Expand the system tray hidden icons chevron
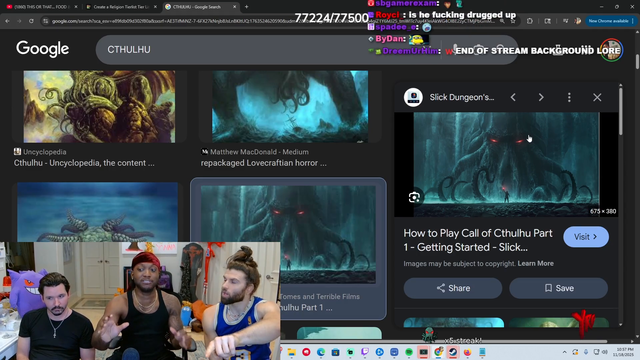This screenshot has width=640, height=360. tap(564, 352)
